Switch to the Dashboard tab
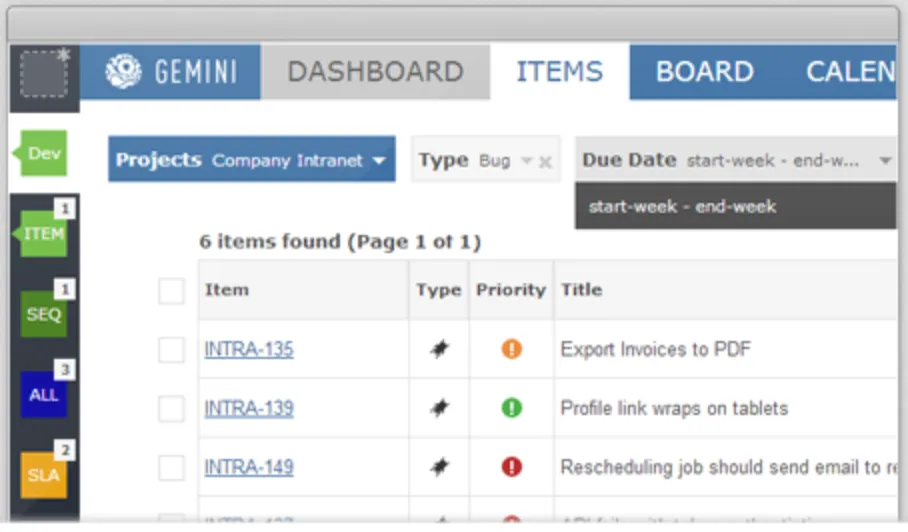The width and height of the screenshot is (908, 532). tap(375, 72)
